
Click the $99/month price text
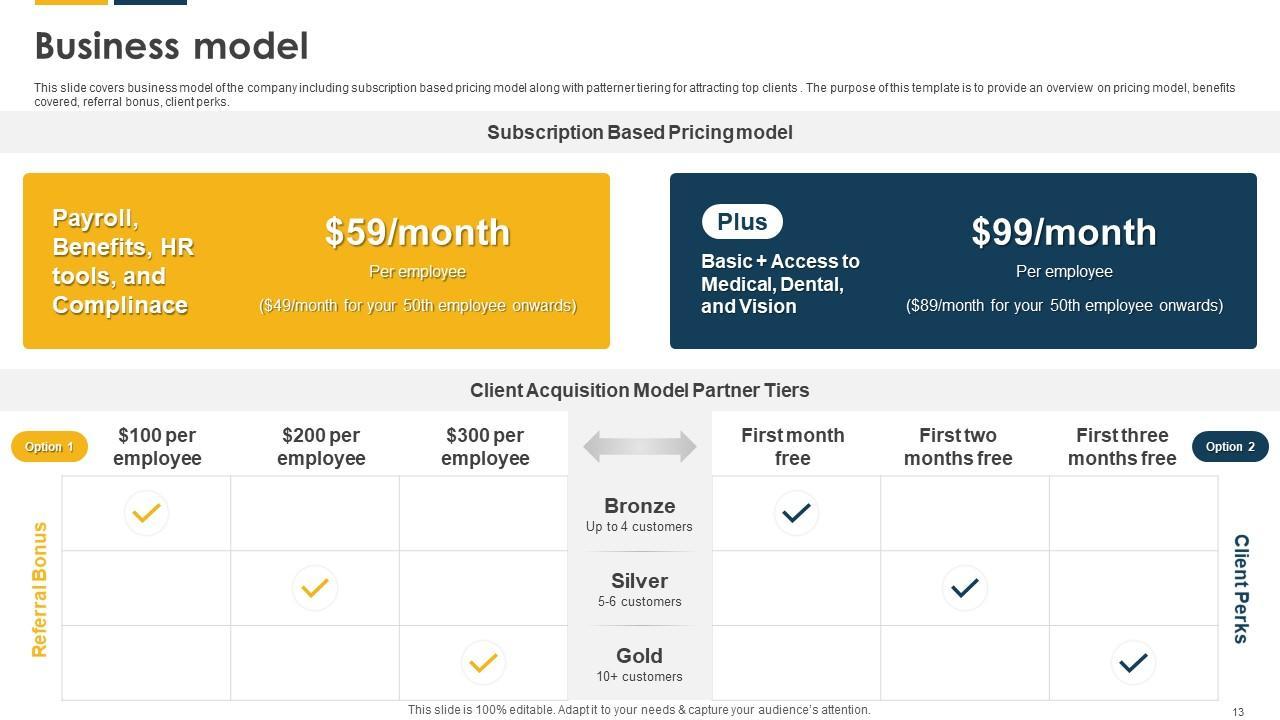click(1064, 232)
